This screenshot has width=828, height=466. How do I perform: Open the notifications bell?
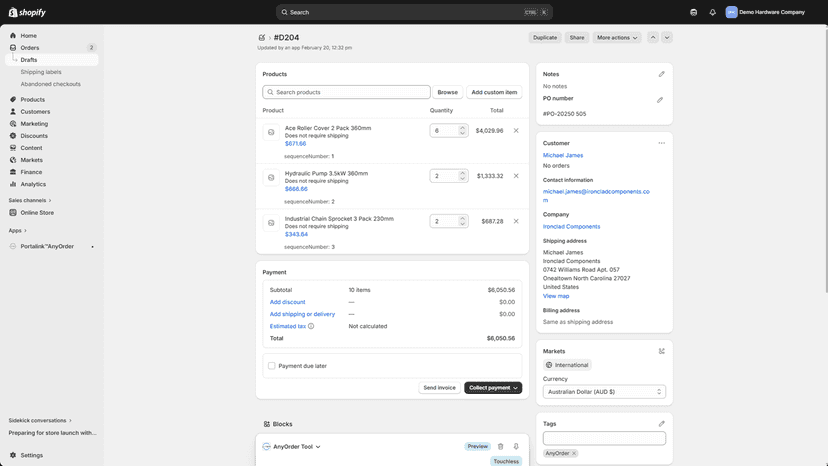[712, 12]
